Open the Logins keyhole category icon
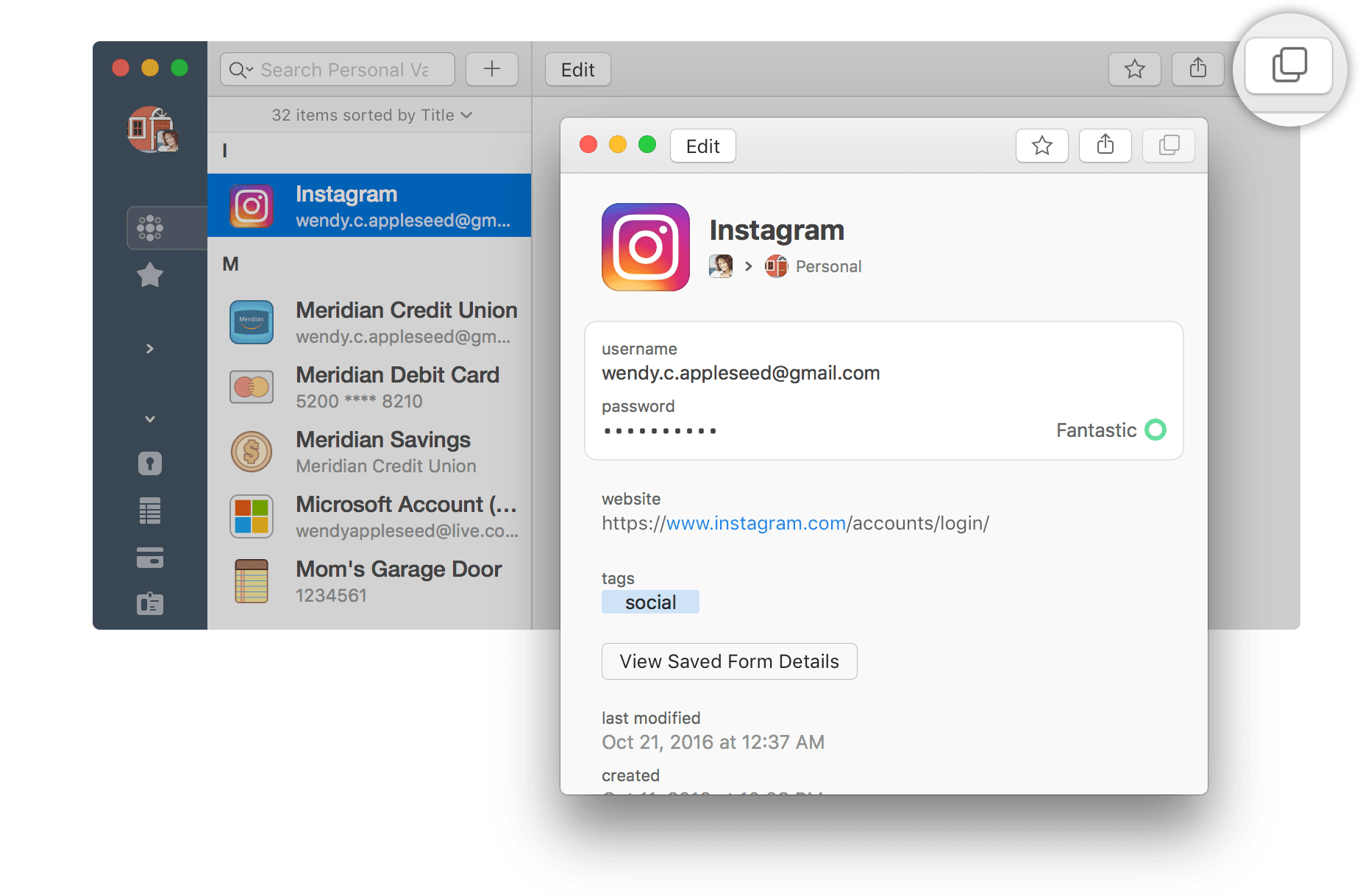The image size is (1371, 896). 150,463
